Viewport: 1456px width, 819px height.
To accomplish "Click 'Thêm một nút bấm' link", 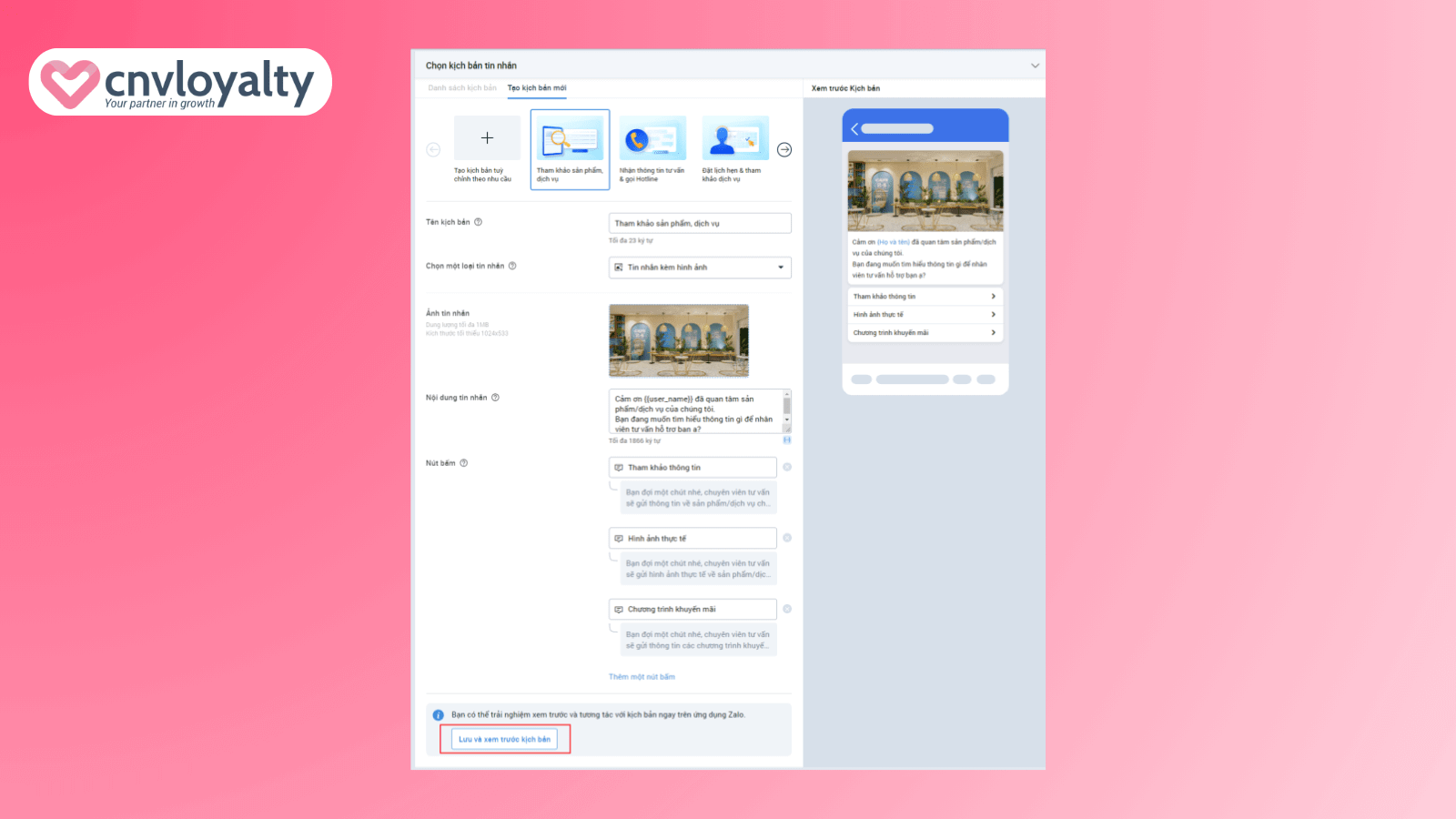I will click(x=642, y=677).
